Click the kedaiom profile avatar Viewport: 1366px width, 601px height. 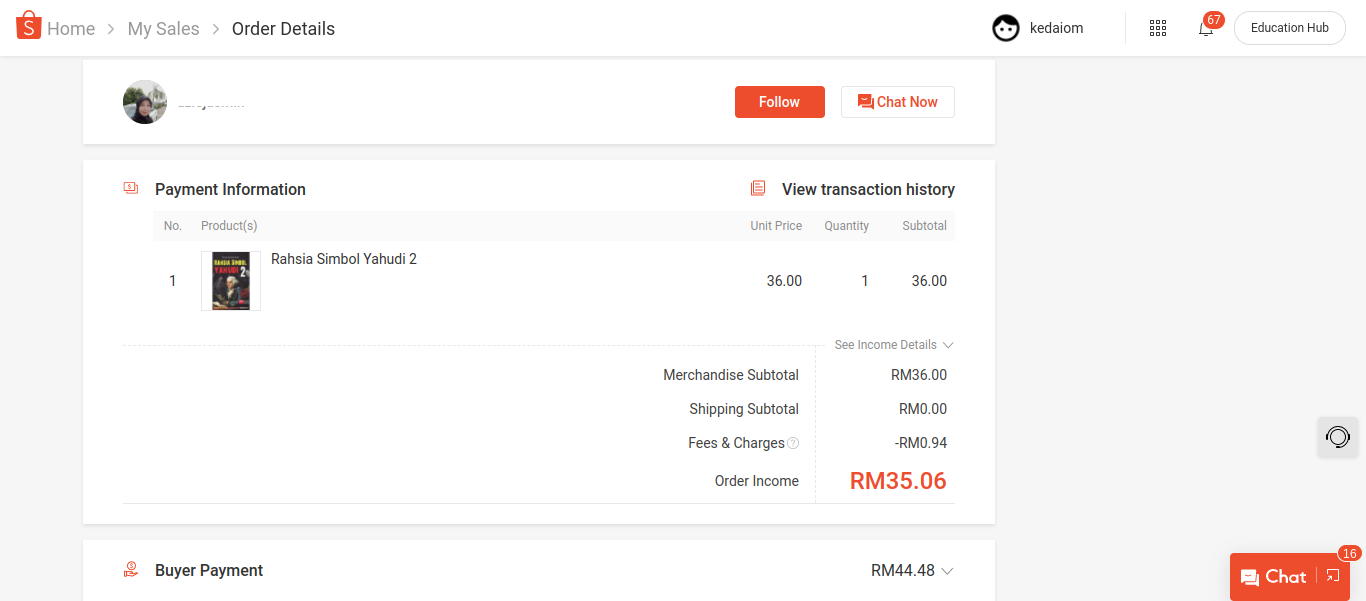tap(1006, 28)
